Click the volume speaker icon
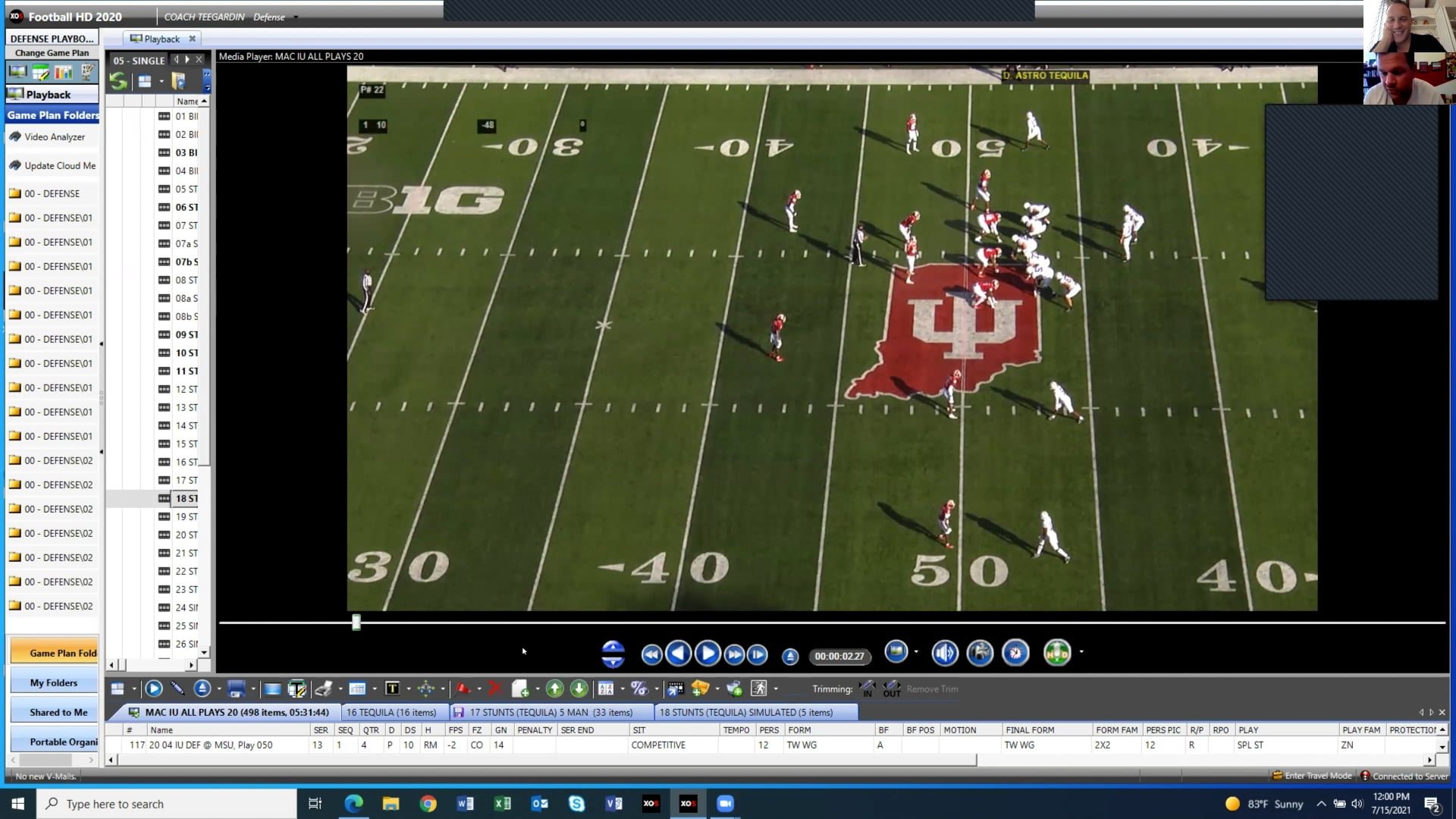Screen dimensions: 1456x819 944,653
